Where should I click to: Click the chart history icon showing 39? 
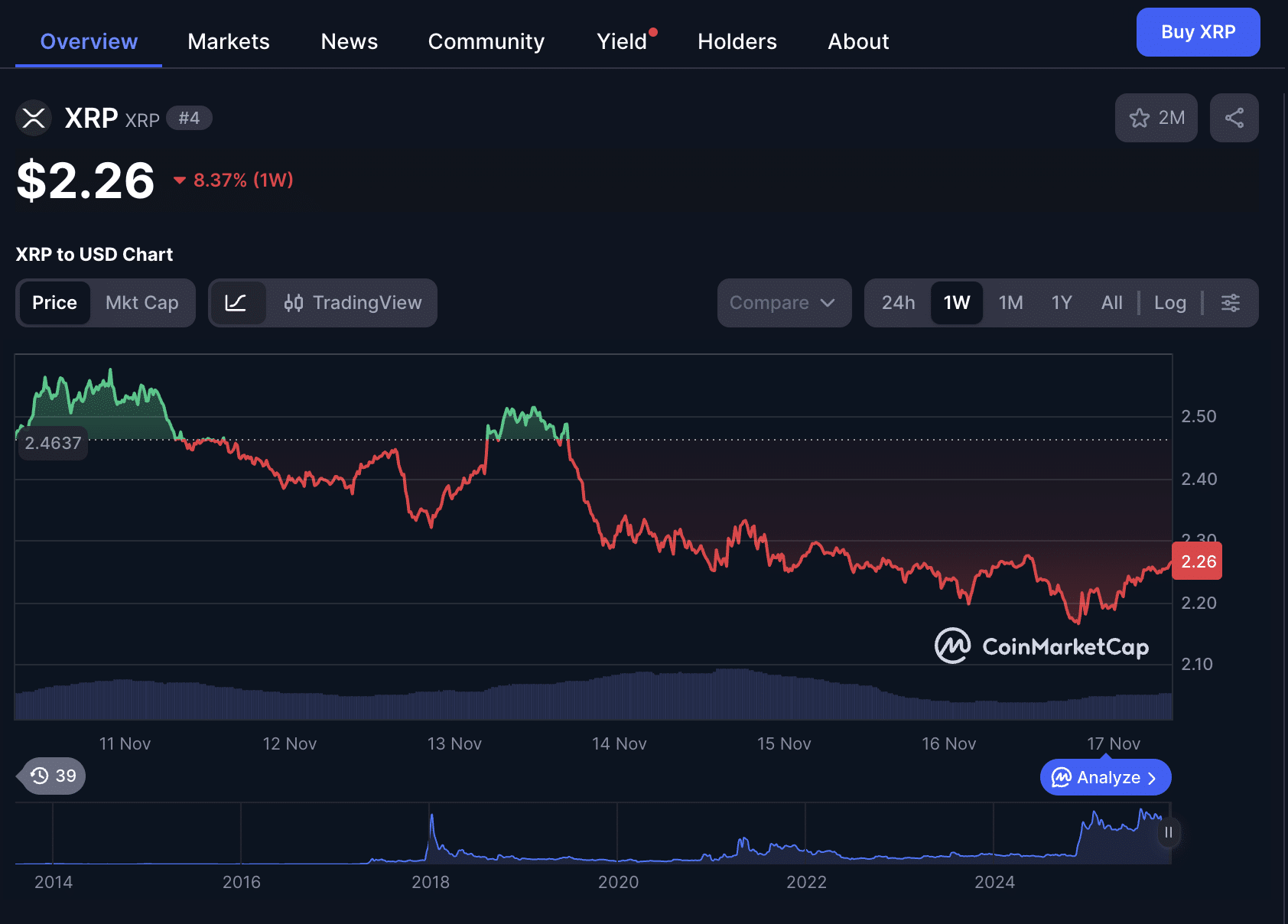(50, 776)
